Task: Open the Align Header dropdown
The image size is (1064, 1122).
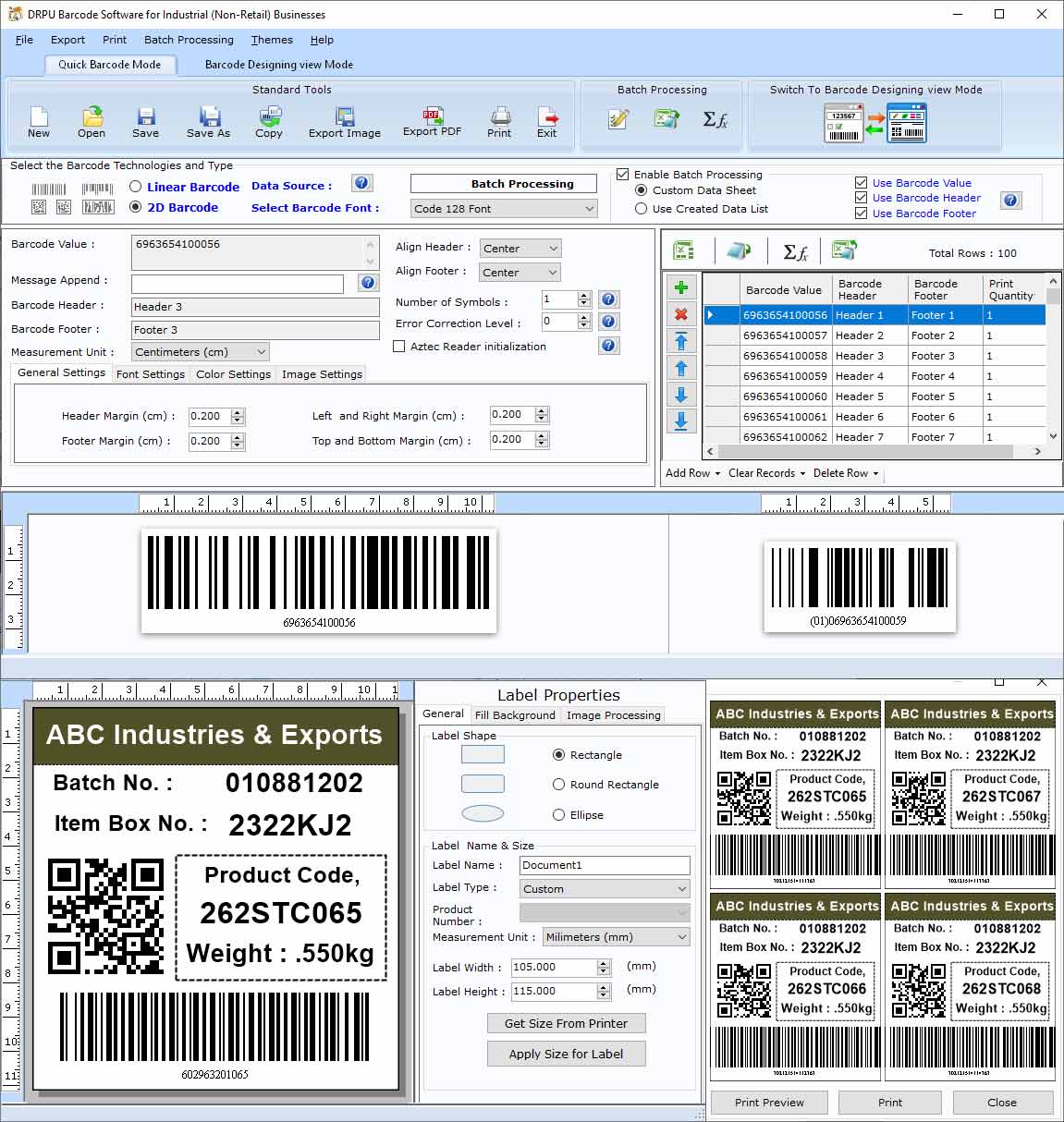Action: 520,249
